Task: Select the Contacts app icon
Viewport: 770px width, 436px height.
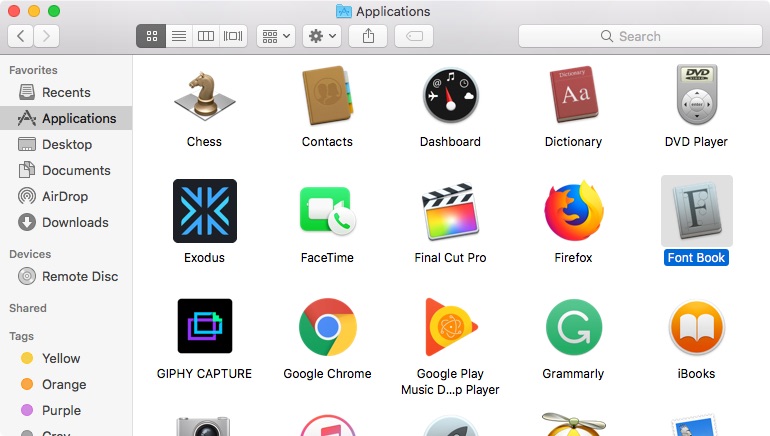Action: tap(328, 96)
